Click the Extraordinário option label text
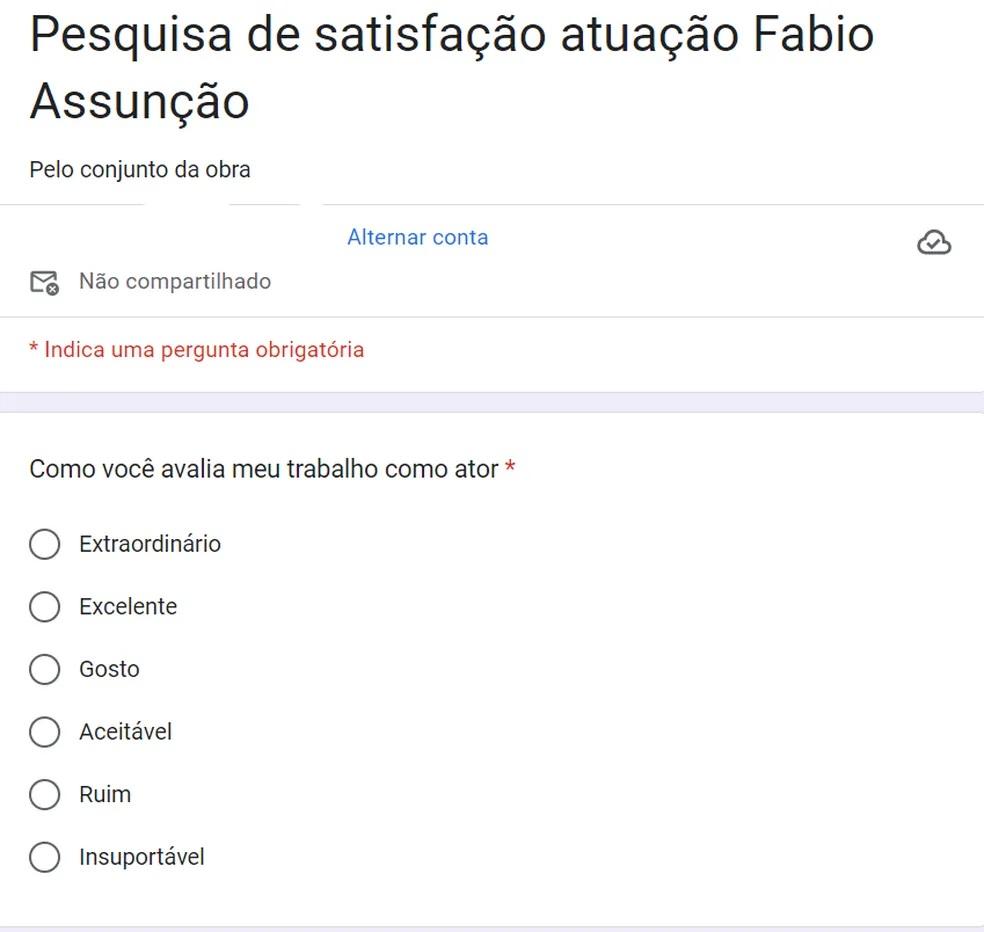Viewport: 984px width, 932px height. tap(150, 544)
